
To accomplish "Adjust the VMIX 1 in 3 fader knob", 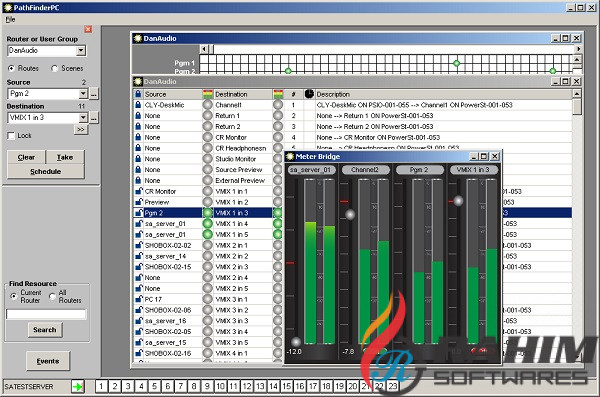I will 458,201.
